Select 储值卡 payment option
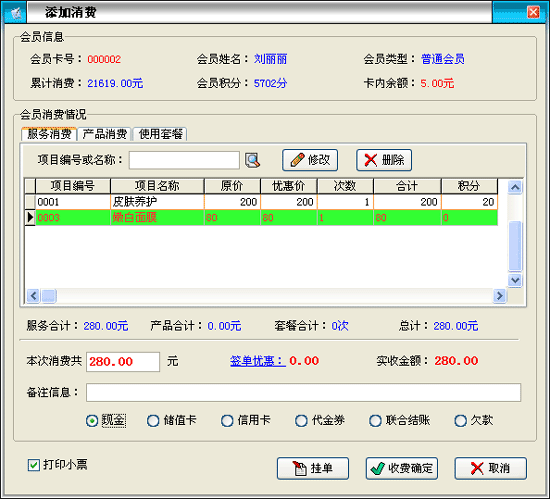 pos(153,420)
